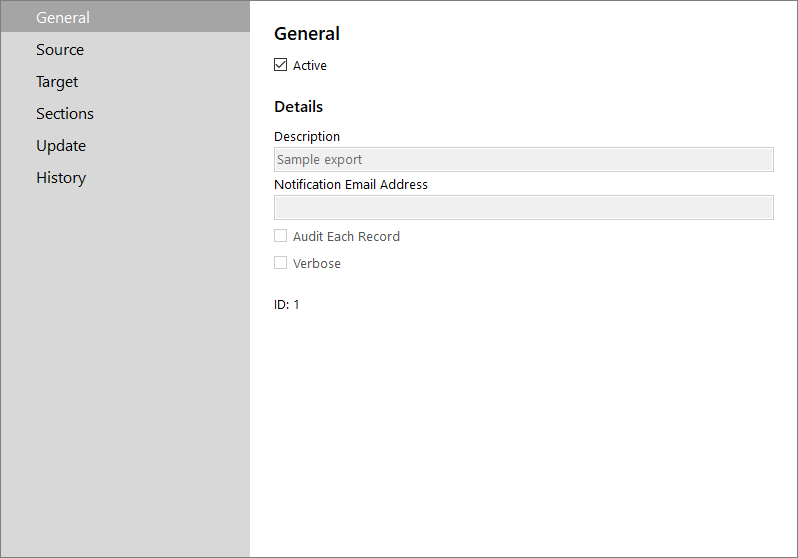Go to the Sections page
The height and width of the screenshot is (558, 798).
pyautogui.click(x=125, y=114)
